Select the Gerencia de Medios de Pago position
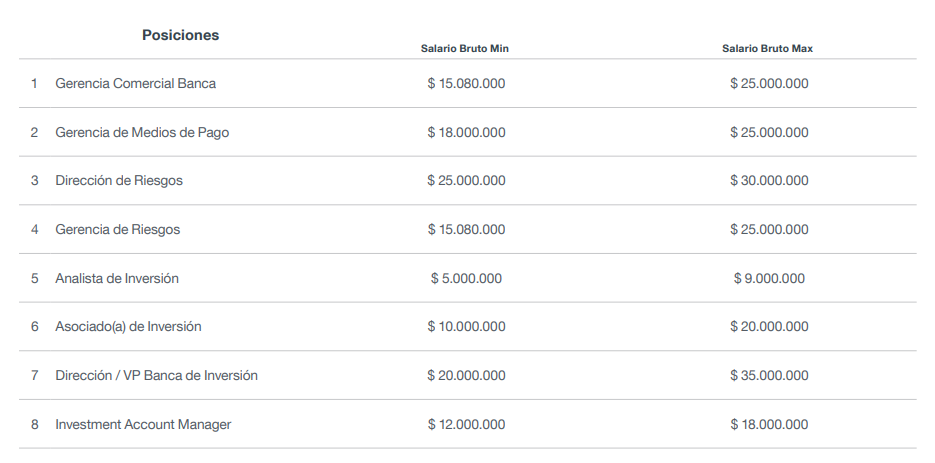This screenshot has height=463, width=935. [x=142, y=132]
